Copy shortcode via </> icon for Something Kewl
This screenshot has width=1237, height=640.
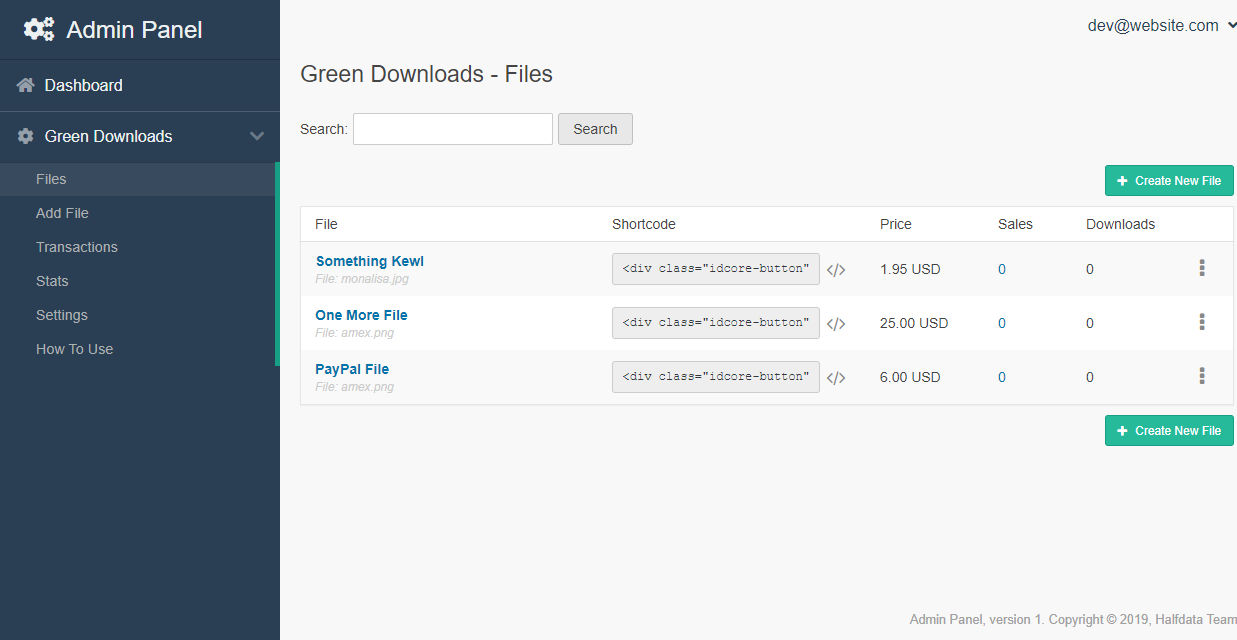(836, 268)
